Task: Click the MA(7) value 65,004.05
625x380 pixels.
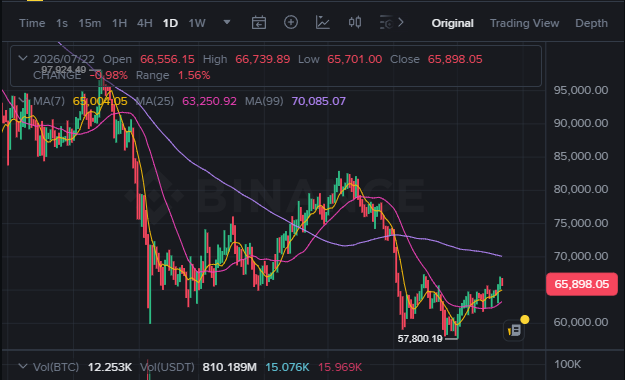Action: [100, 101]
